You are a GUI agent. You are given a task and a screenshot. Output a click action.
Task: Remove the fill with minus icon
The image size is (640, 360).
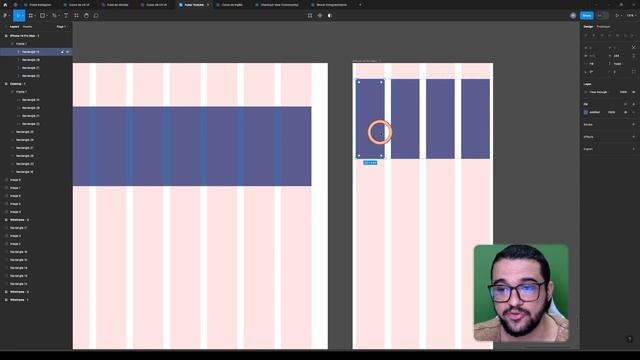(x=634, y=112)
